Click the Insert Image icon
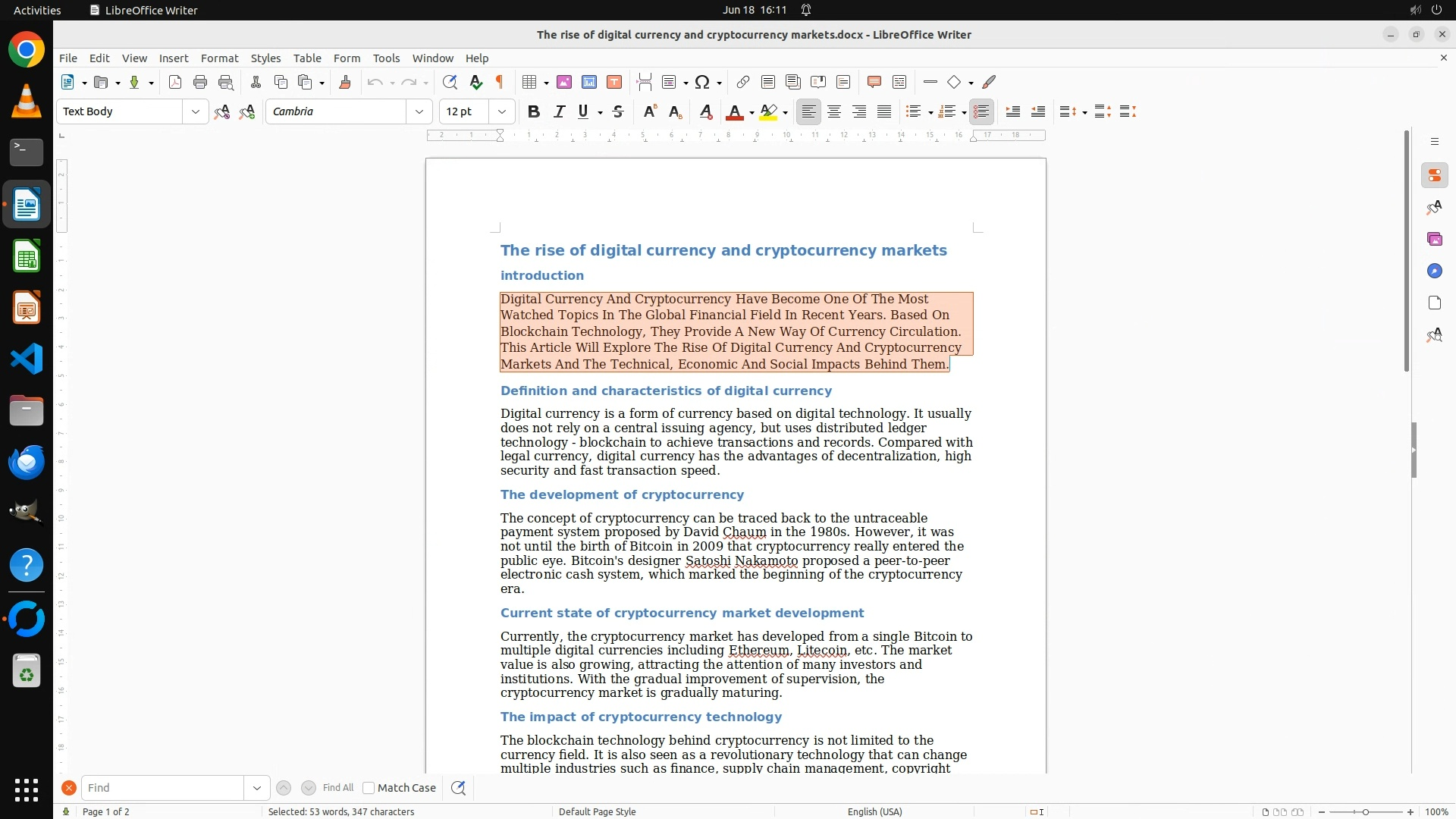This screenshot has height=819, width=1456. coord(564,82)
